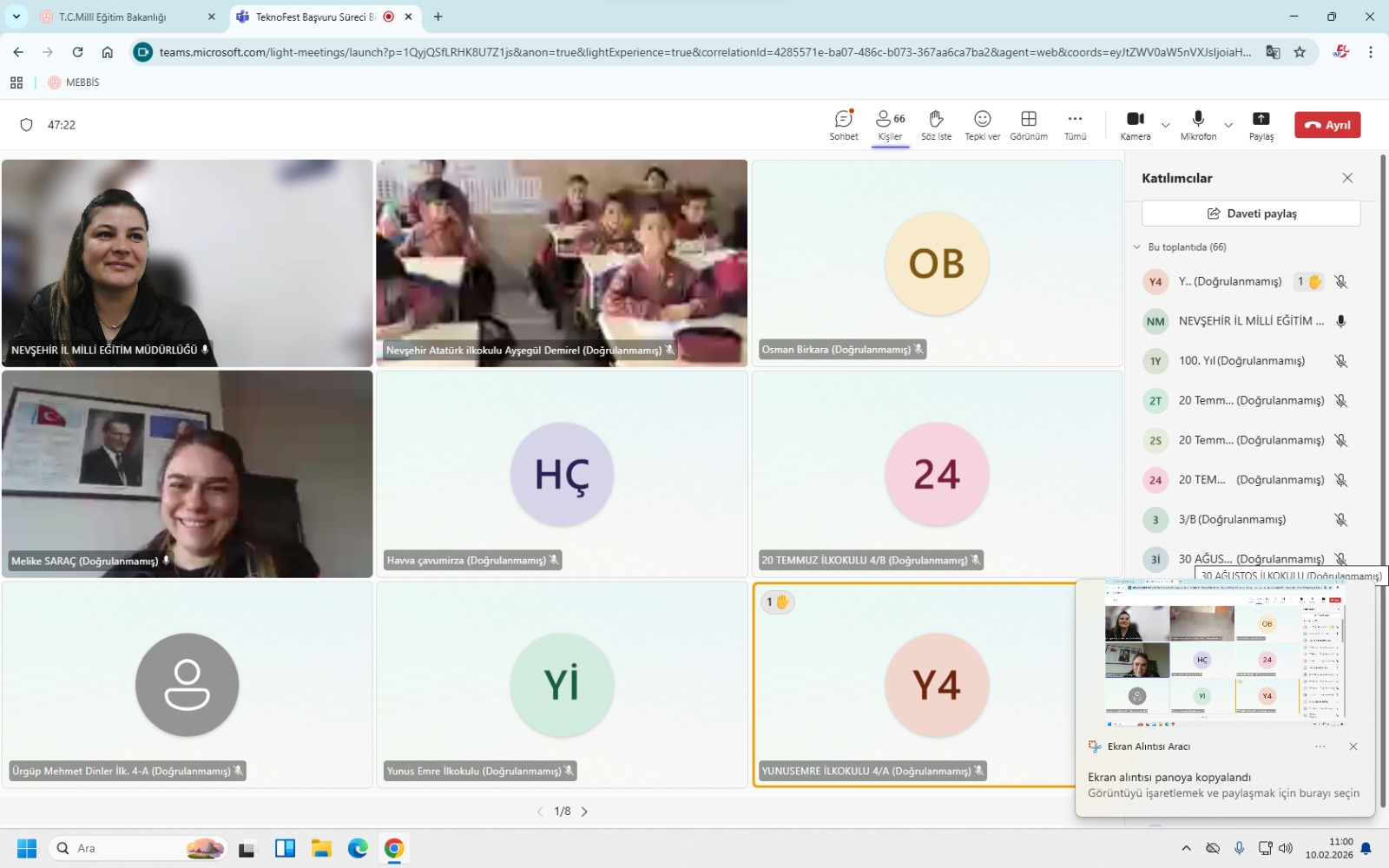Screen dimensions: 1389x868
Task: Open Google Translate icon in address bar
Action: [1273, 52]
